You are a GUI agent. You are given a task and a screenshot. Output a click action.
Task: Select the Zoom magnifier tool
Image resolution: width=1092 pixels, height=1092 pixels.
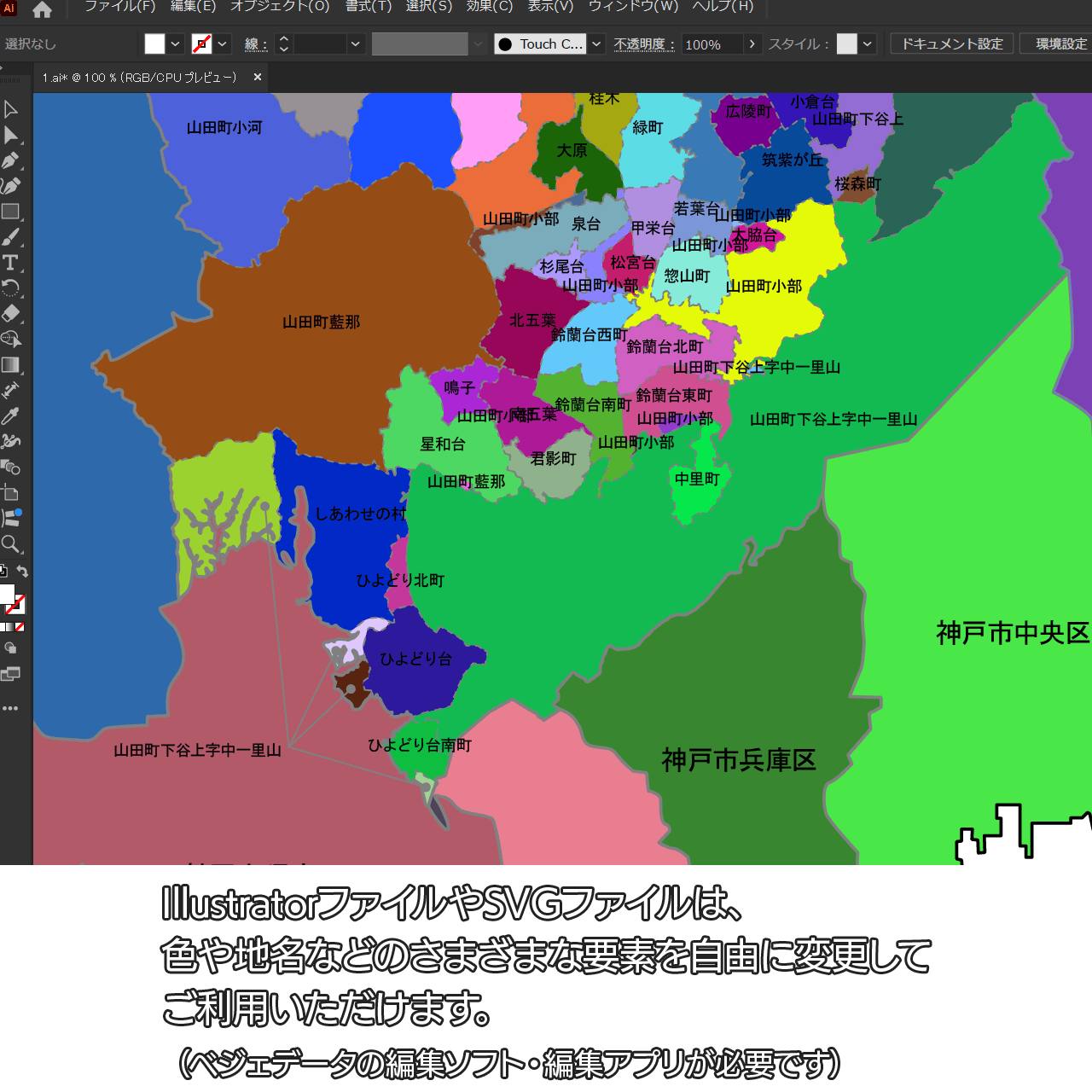click(11, 544)
